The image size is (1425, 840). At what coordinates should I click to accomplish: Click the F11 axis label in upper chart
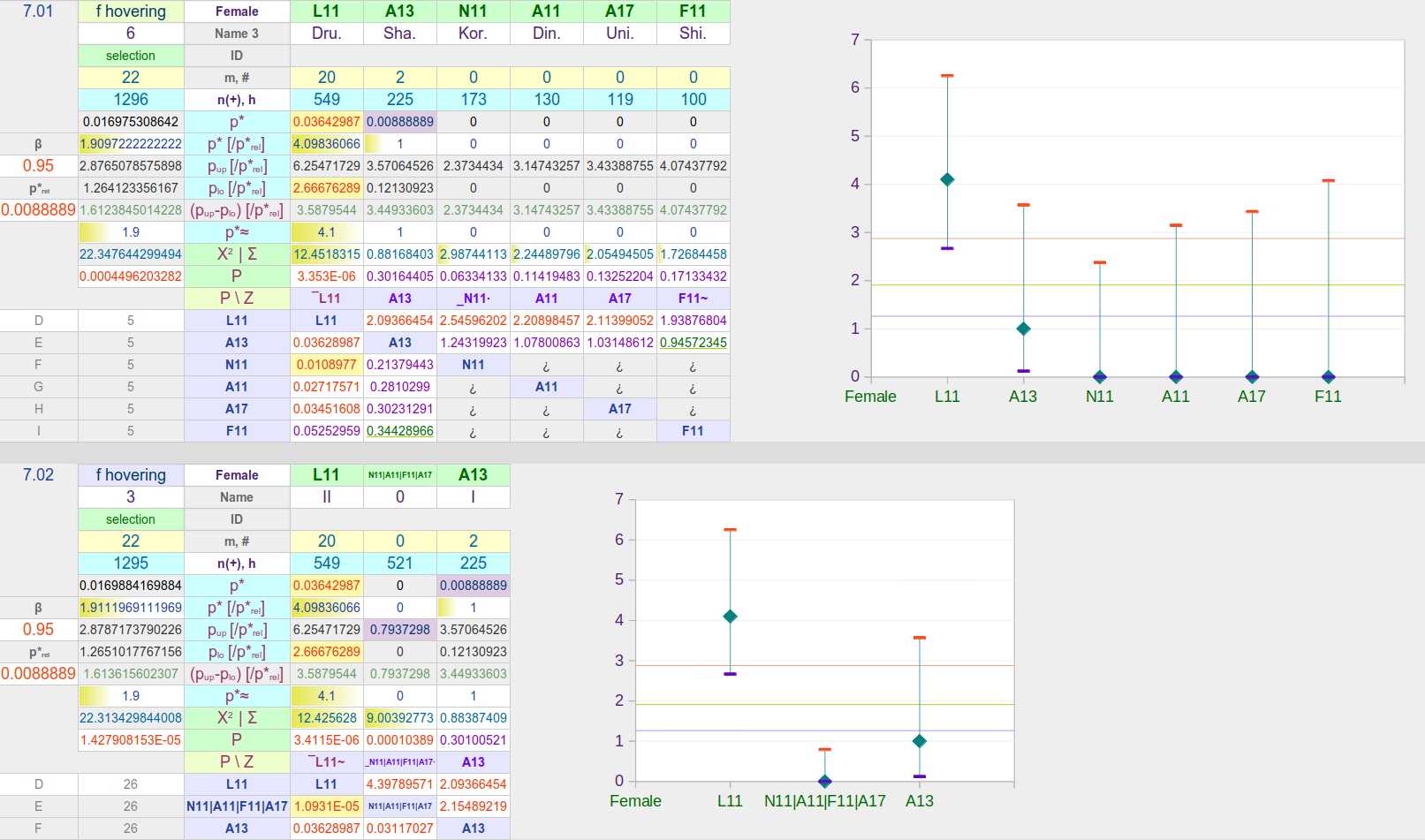coord(1327,397)
